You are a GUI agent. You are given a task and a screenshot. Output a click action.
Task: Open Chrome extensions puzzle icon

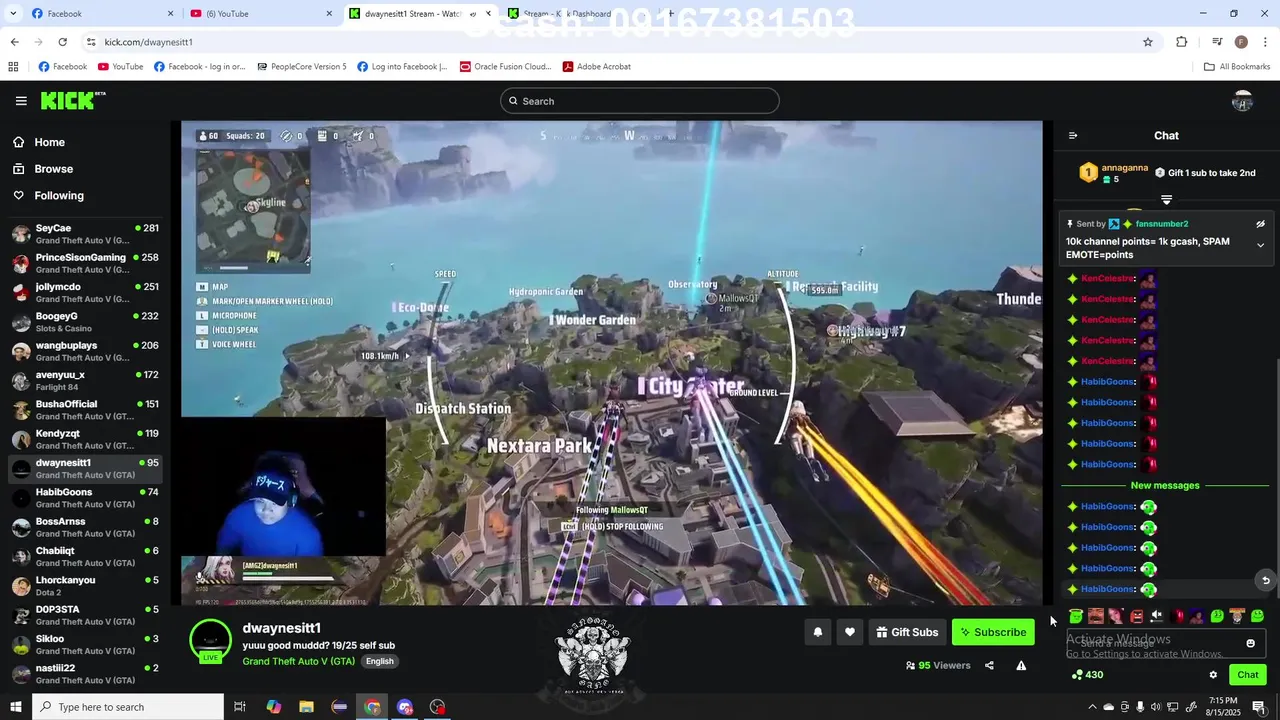click(1182, 42)
